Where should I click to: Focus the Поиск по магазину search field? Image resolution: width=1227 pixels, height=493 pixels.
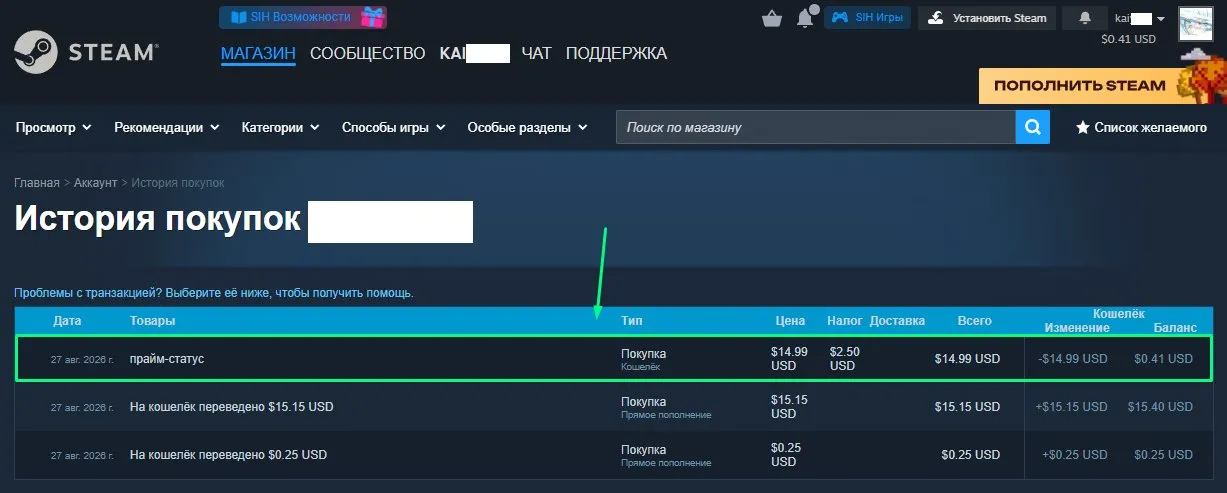(816, 128)
